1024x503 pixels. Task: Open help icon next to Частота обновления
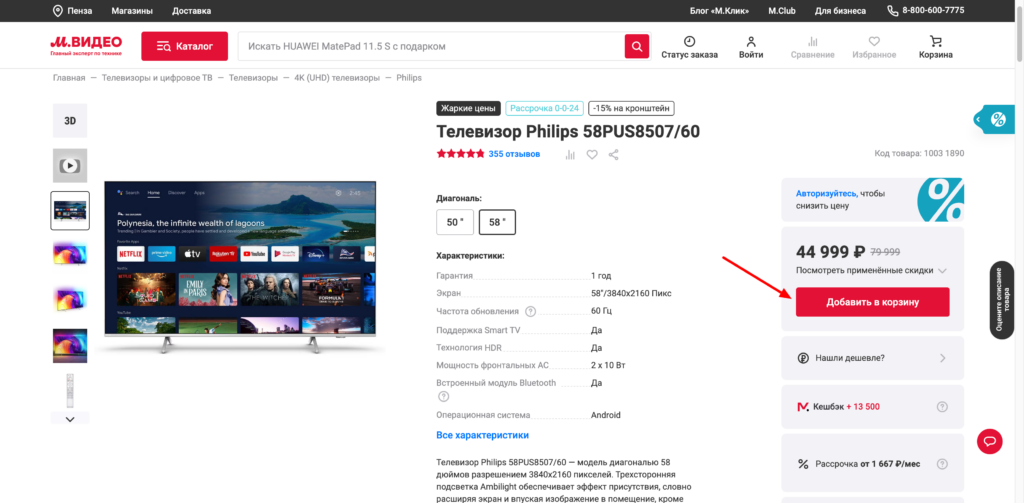pos(531,312)
